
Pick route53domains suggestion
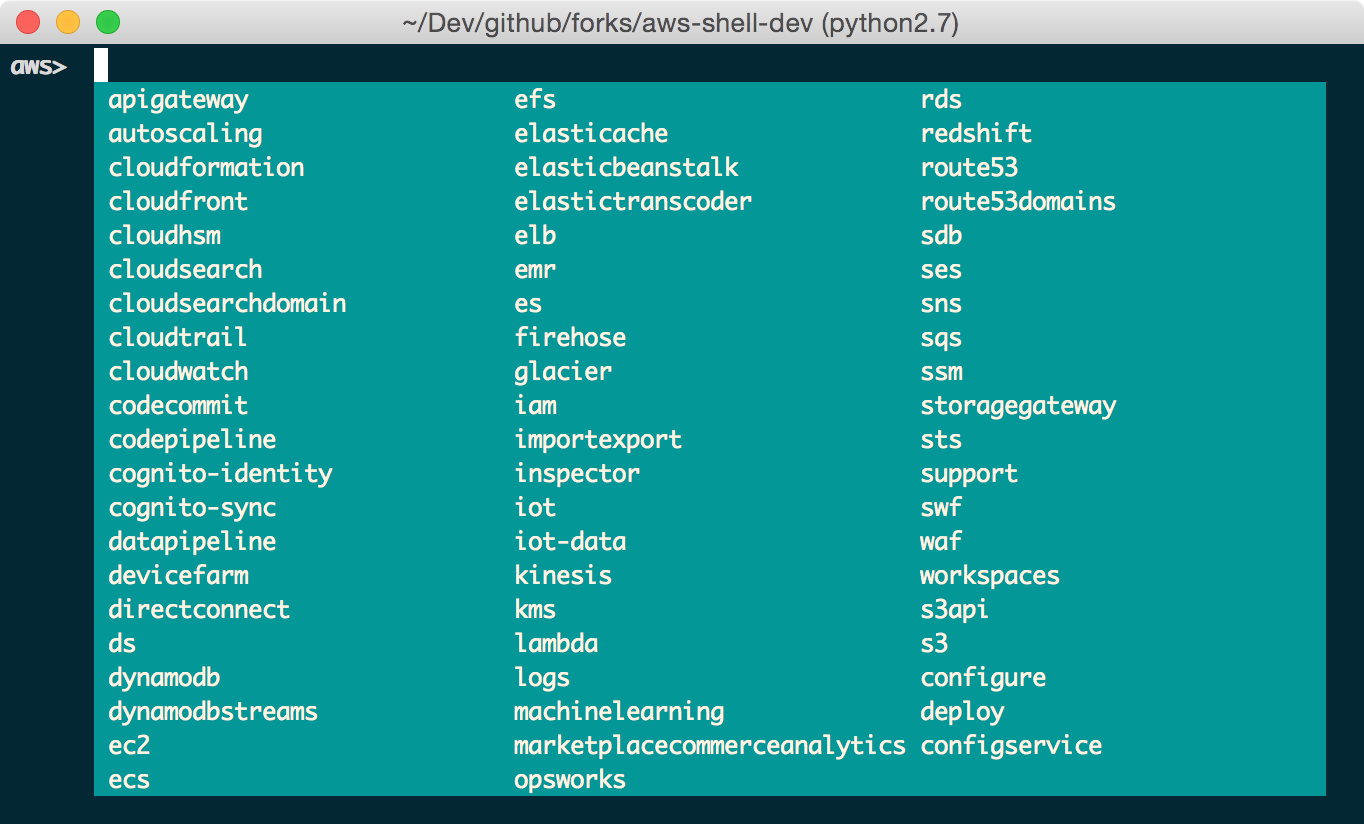pos(1018,202)
